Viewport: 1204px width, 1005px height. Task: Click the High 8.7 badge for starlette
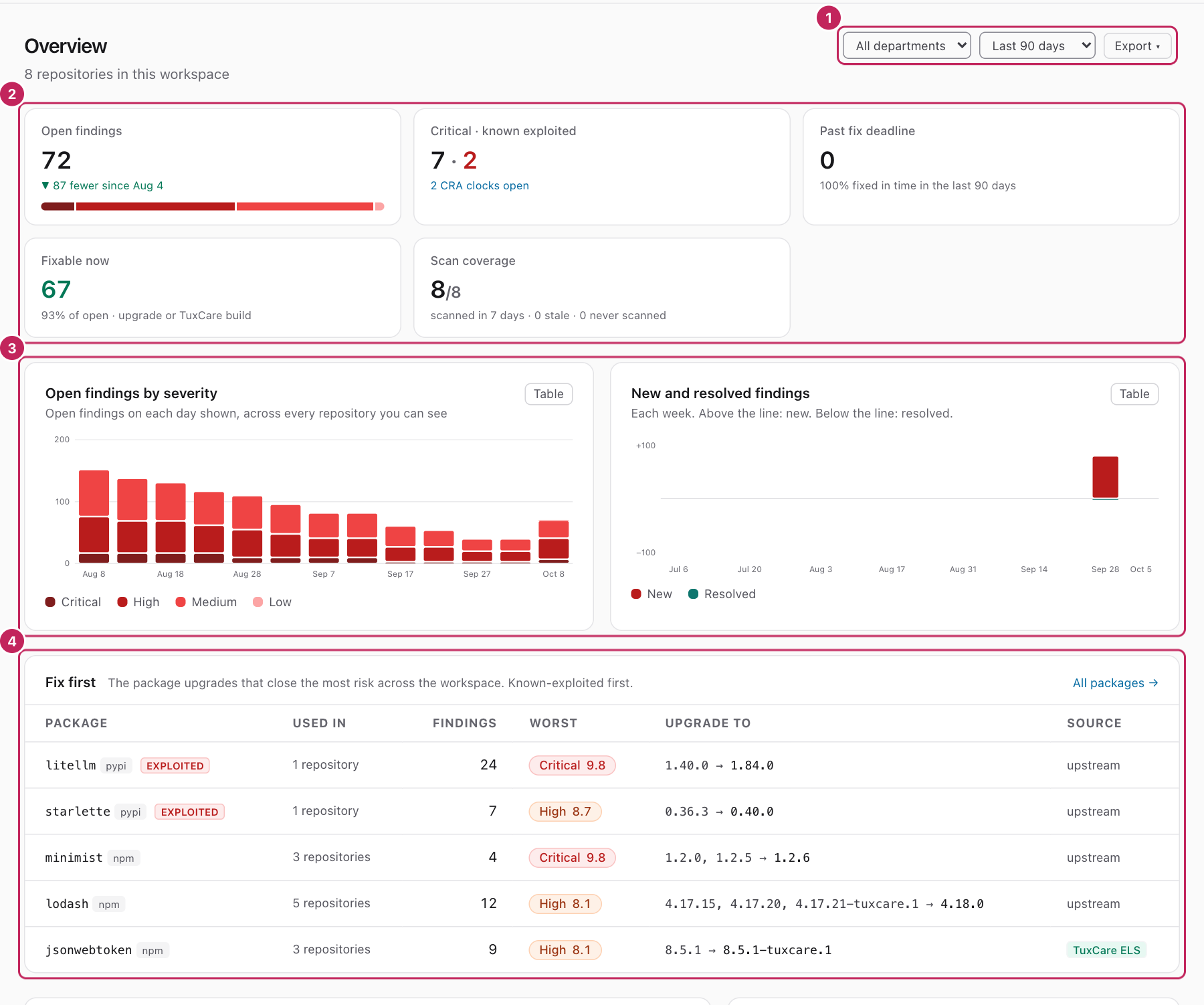tap(565, 811)
